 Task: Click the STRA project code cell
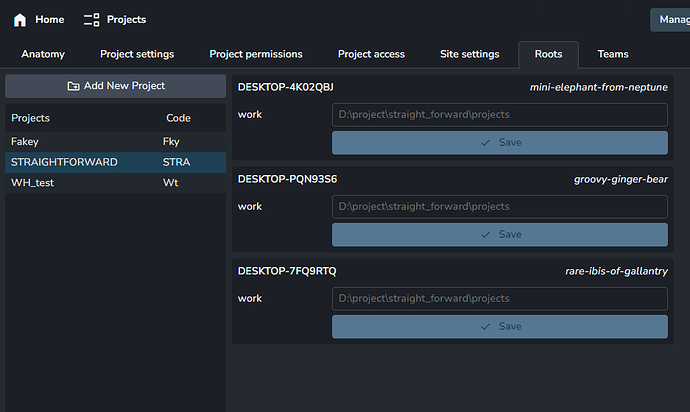(176, 162)
